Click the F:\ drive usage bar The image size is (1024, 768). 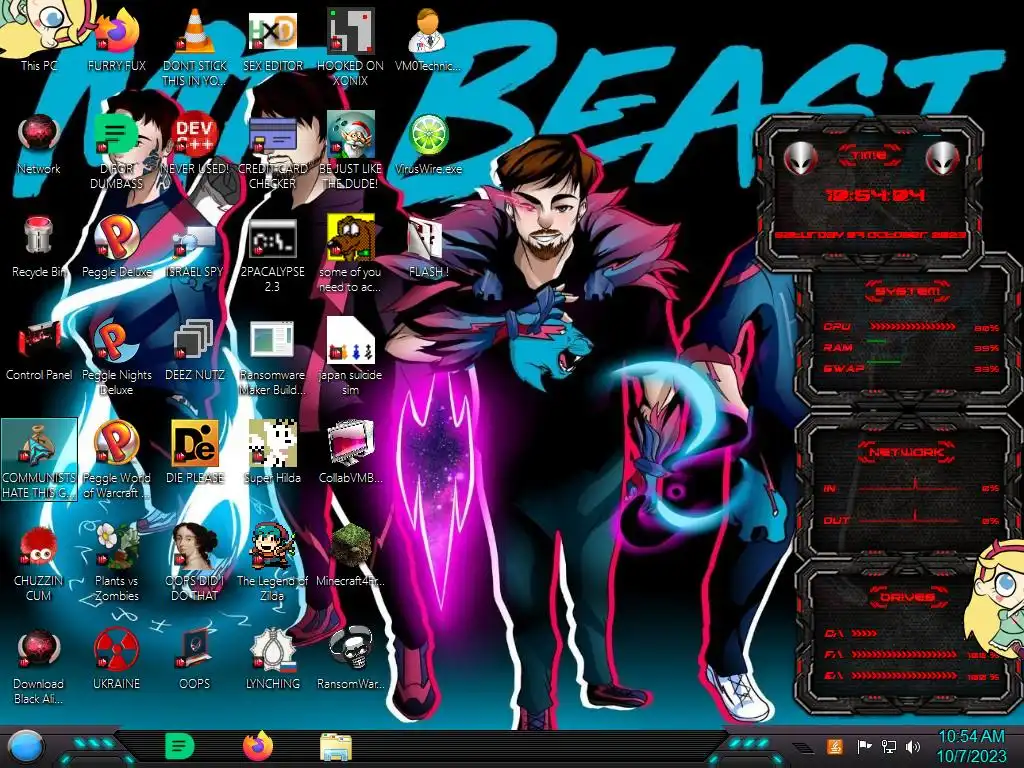click(904, 654)
